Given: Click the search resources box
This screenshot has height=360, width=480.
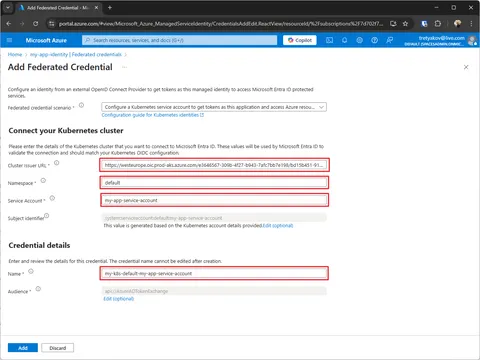Looking at the screenshot, I should tap(179, 40).
